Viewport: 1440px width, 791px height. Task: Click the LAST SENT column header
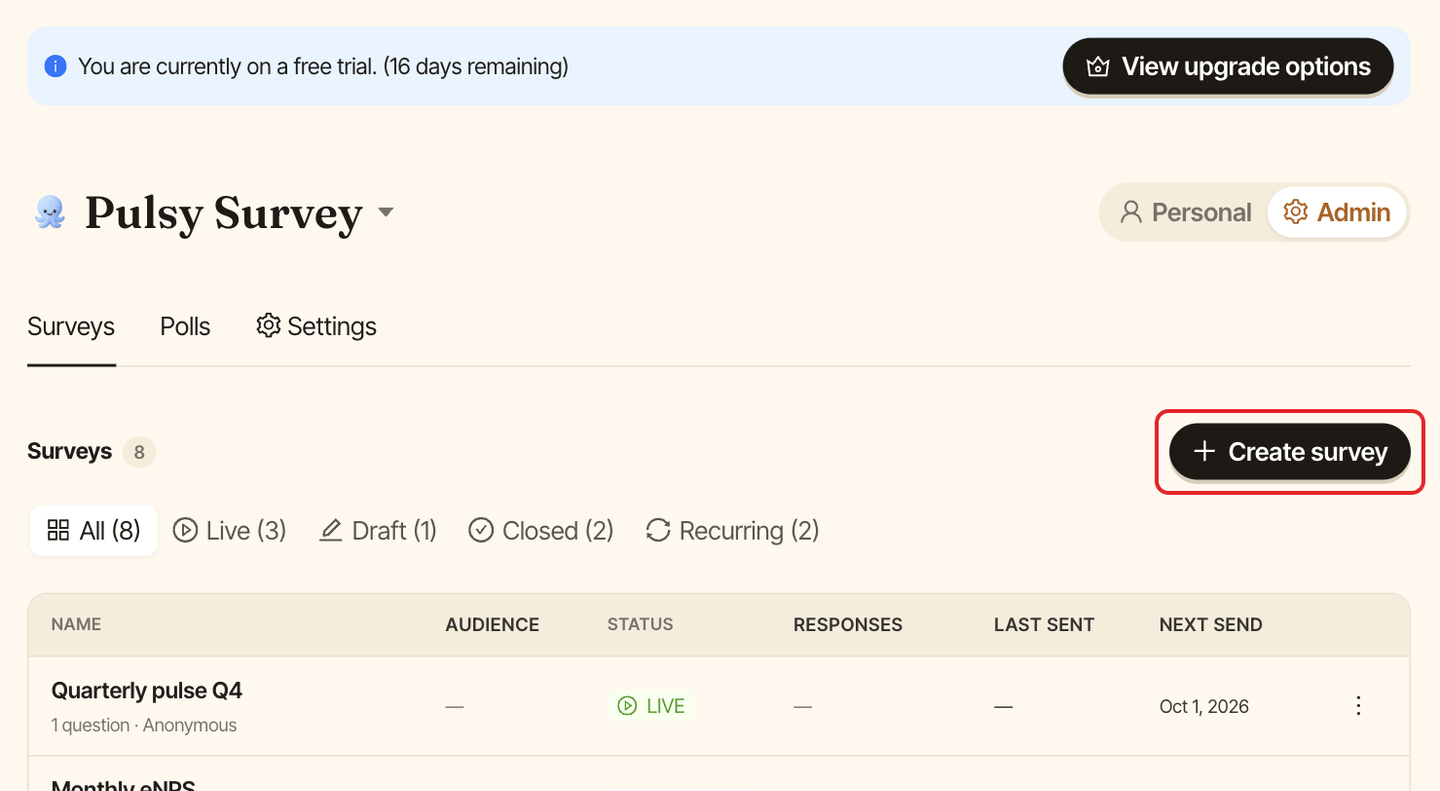click(1044, 625)
